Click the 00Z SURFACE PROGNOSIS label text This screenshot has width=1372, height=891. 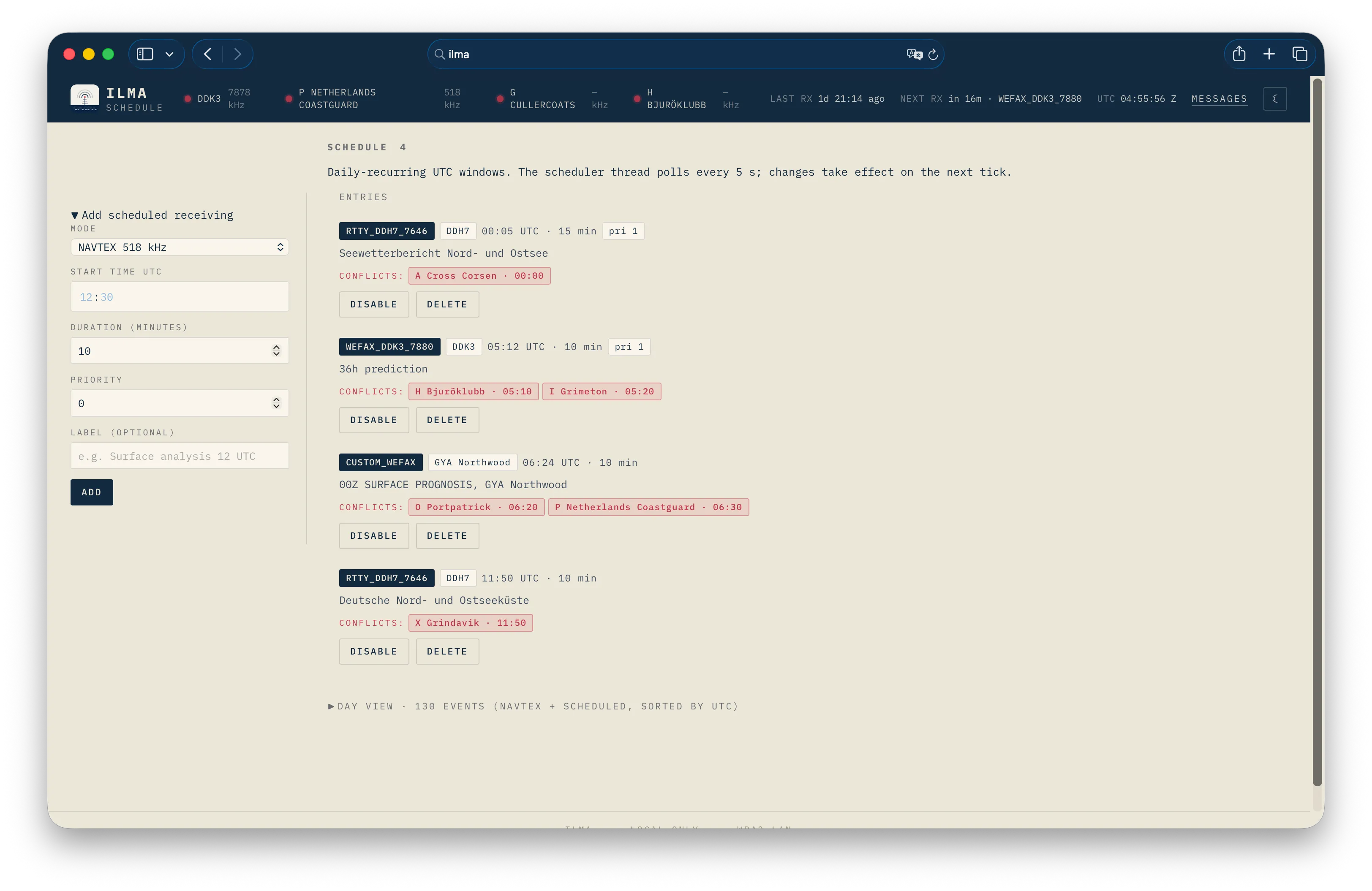(452, 485)
